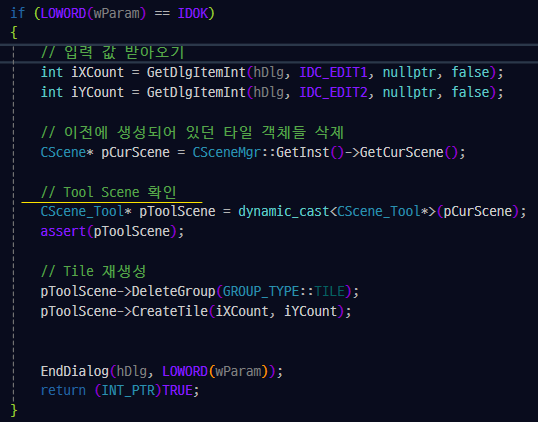Click the '// Tool Scene 확인' comment
The width and height of the screenshot is (538, 422).
tap(109, 192)
